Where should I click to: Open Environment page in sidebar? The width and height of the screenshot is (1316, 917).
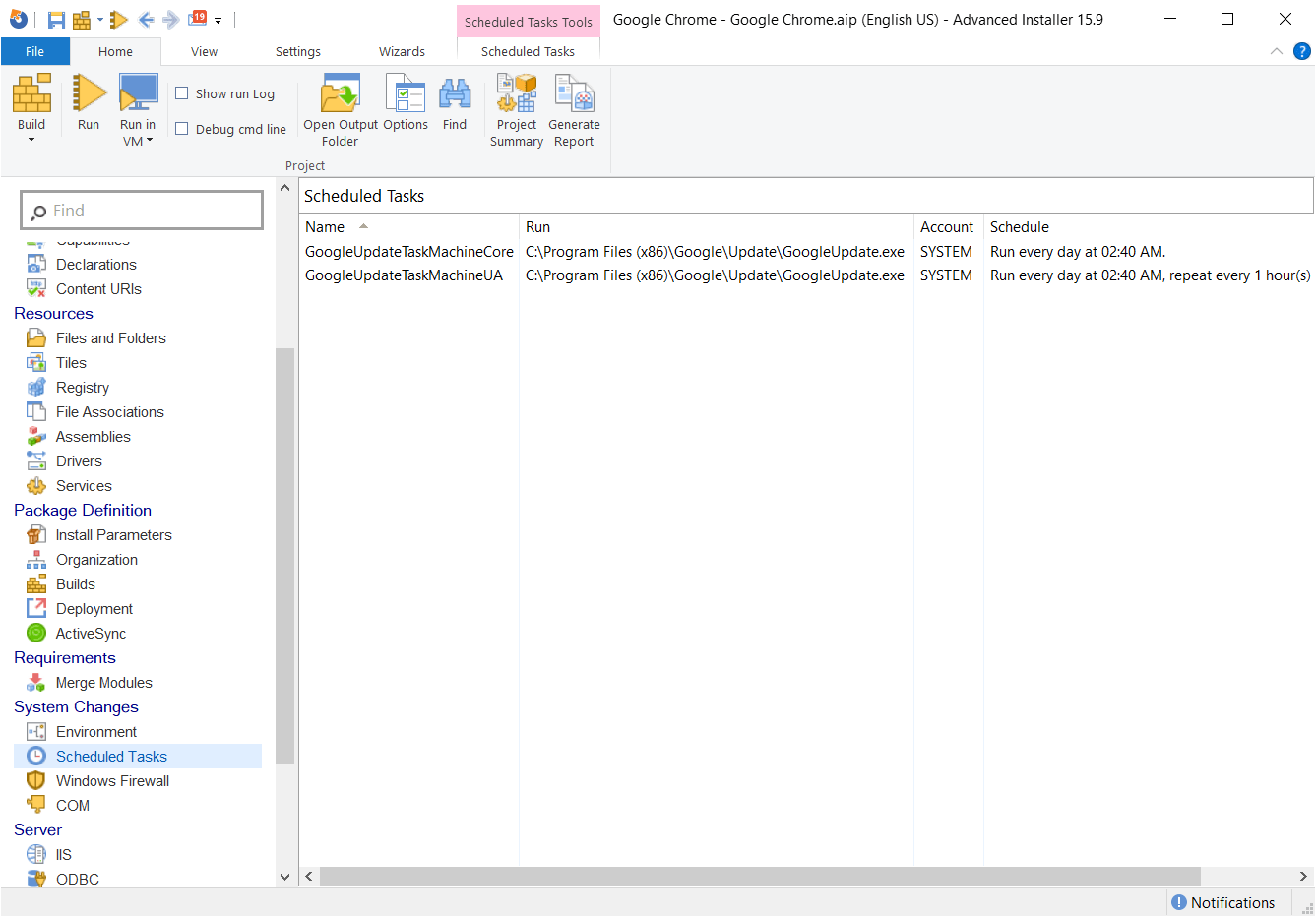(x=96, y=731)
